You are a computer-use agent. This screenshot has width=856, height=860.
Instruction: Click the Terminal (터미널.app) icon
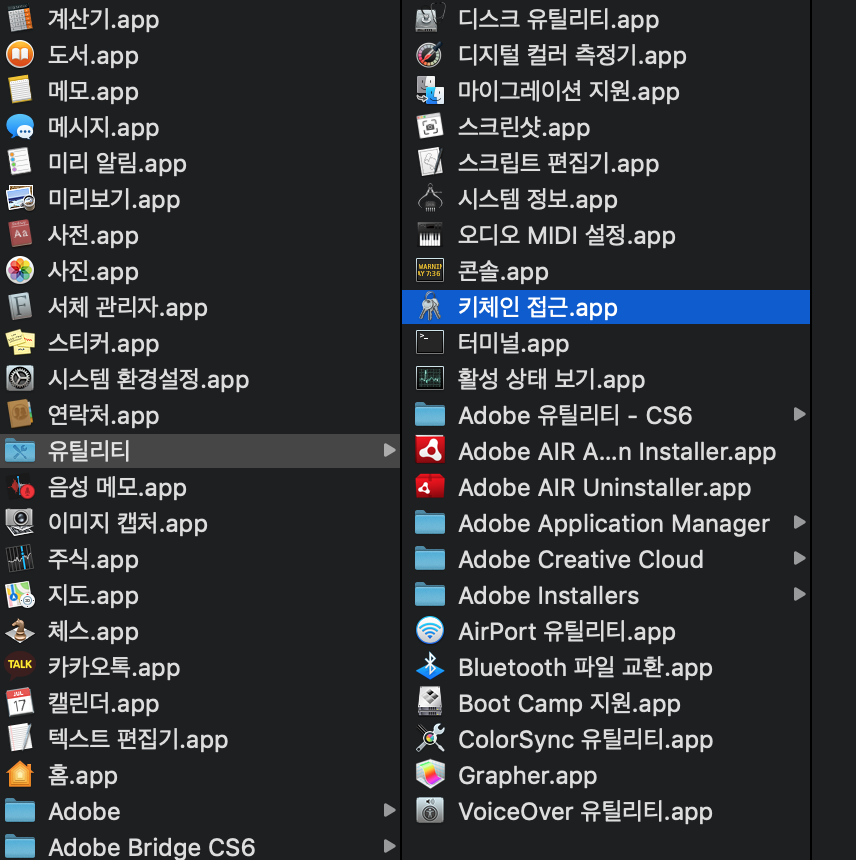[430, 343]
